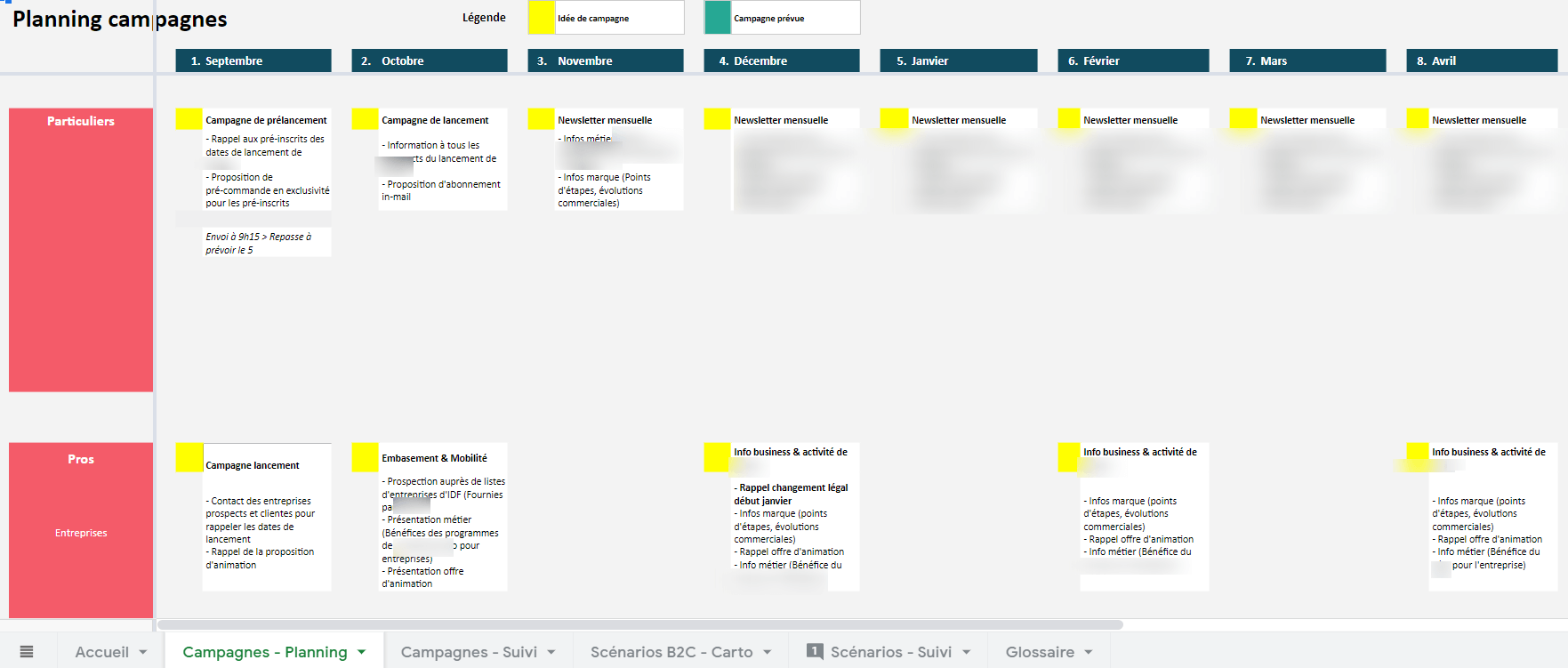Image resolution: width=1568 pixels, height=668 pixels.
Task: Switch to the Accueil sheet tab
Action: click(101, 652)
